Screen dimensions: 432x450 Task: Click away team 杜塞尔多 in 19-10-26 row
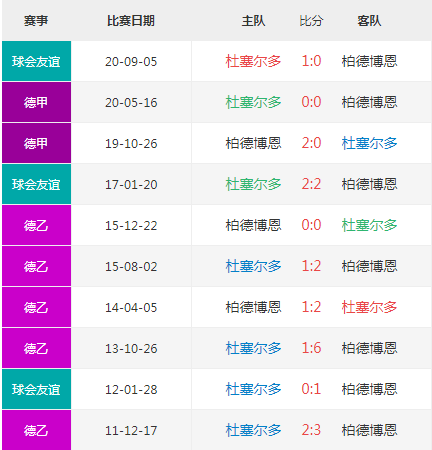point(369,143)
